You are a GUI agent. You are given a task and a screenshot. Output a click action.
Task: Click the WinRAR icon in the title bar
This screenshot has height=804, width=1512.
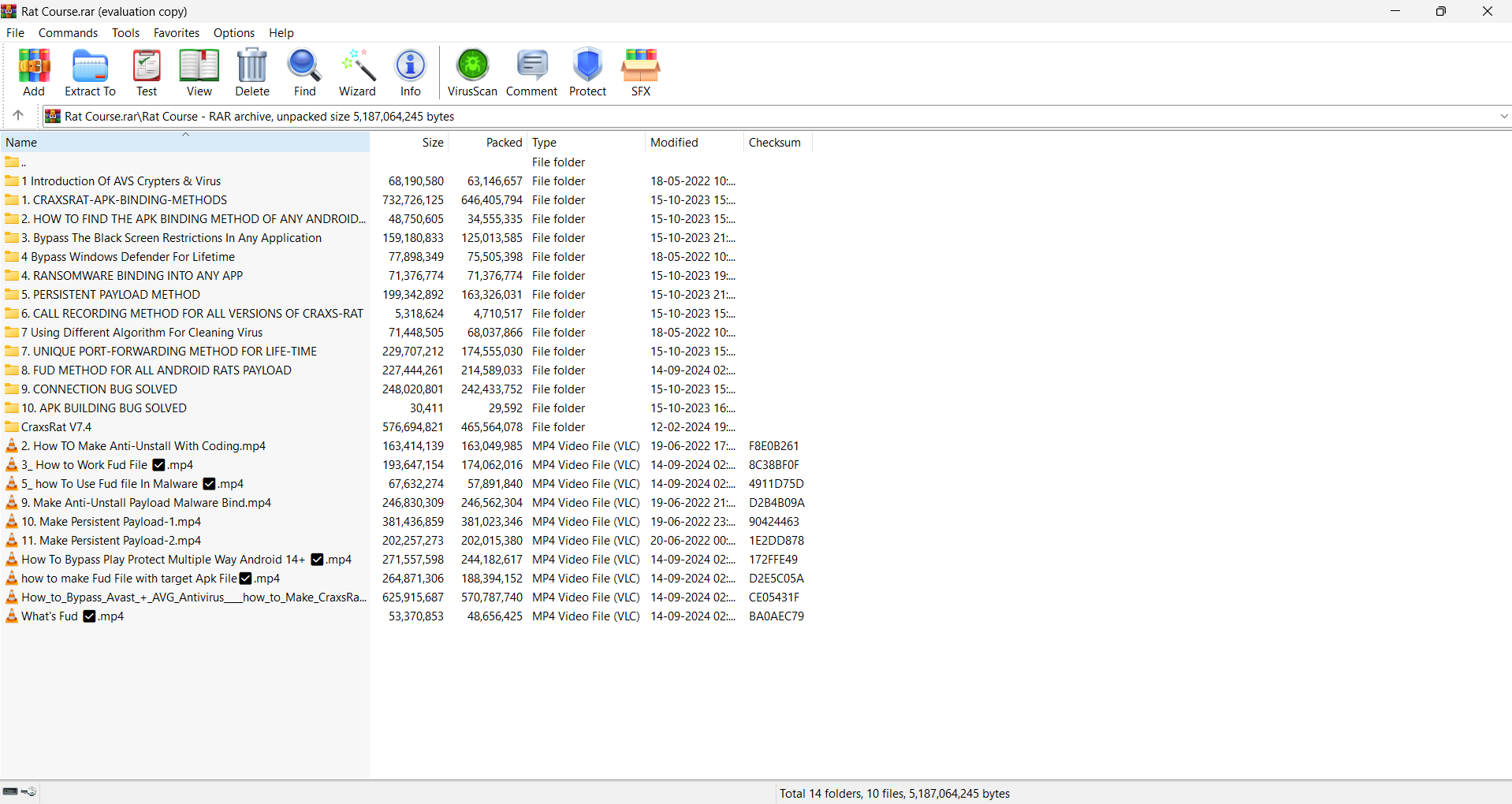click(x=9, y=11)
